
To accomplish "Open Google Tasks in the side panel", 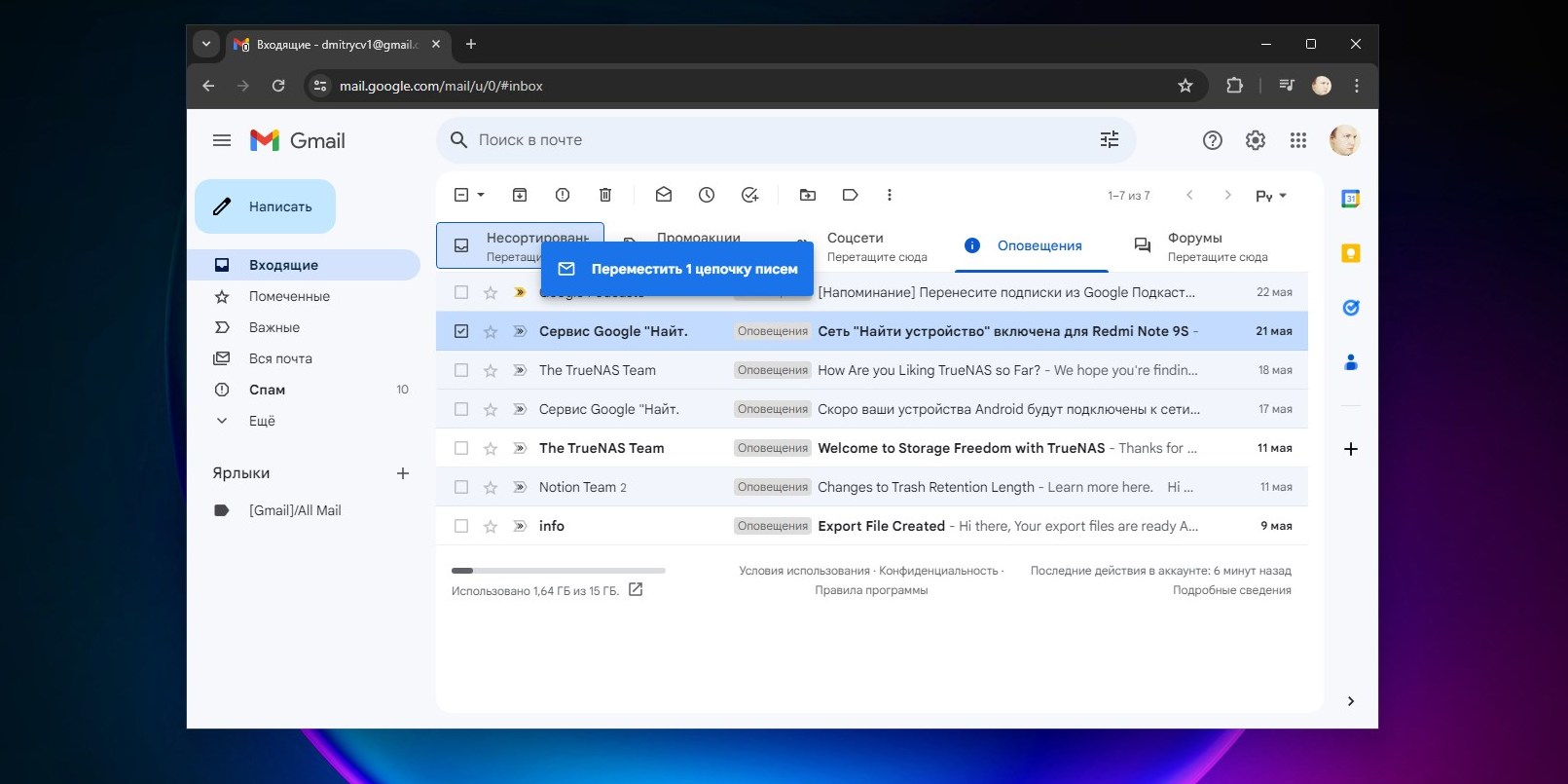I will click(x=1351, y=308).
